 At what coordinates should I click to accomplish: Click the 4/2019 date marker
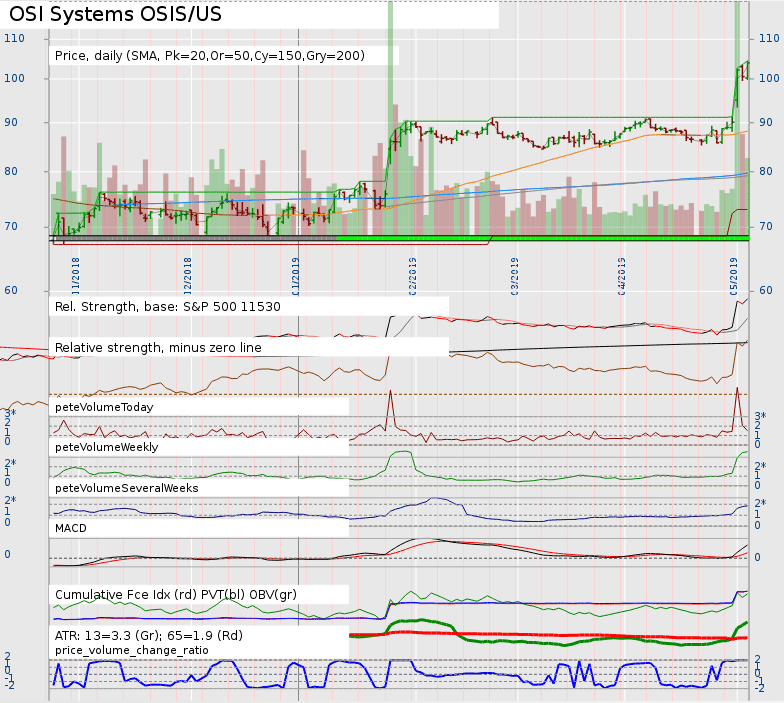(622, 276)
